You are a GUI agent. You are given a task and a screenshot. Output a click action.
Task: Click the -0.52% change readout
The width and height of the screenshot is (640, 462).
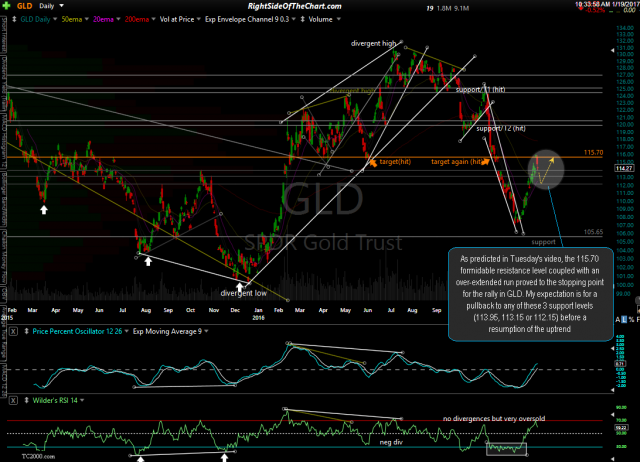(595, 10)
